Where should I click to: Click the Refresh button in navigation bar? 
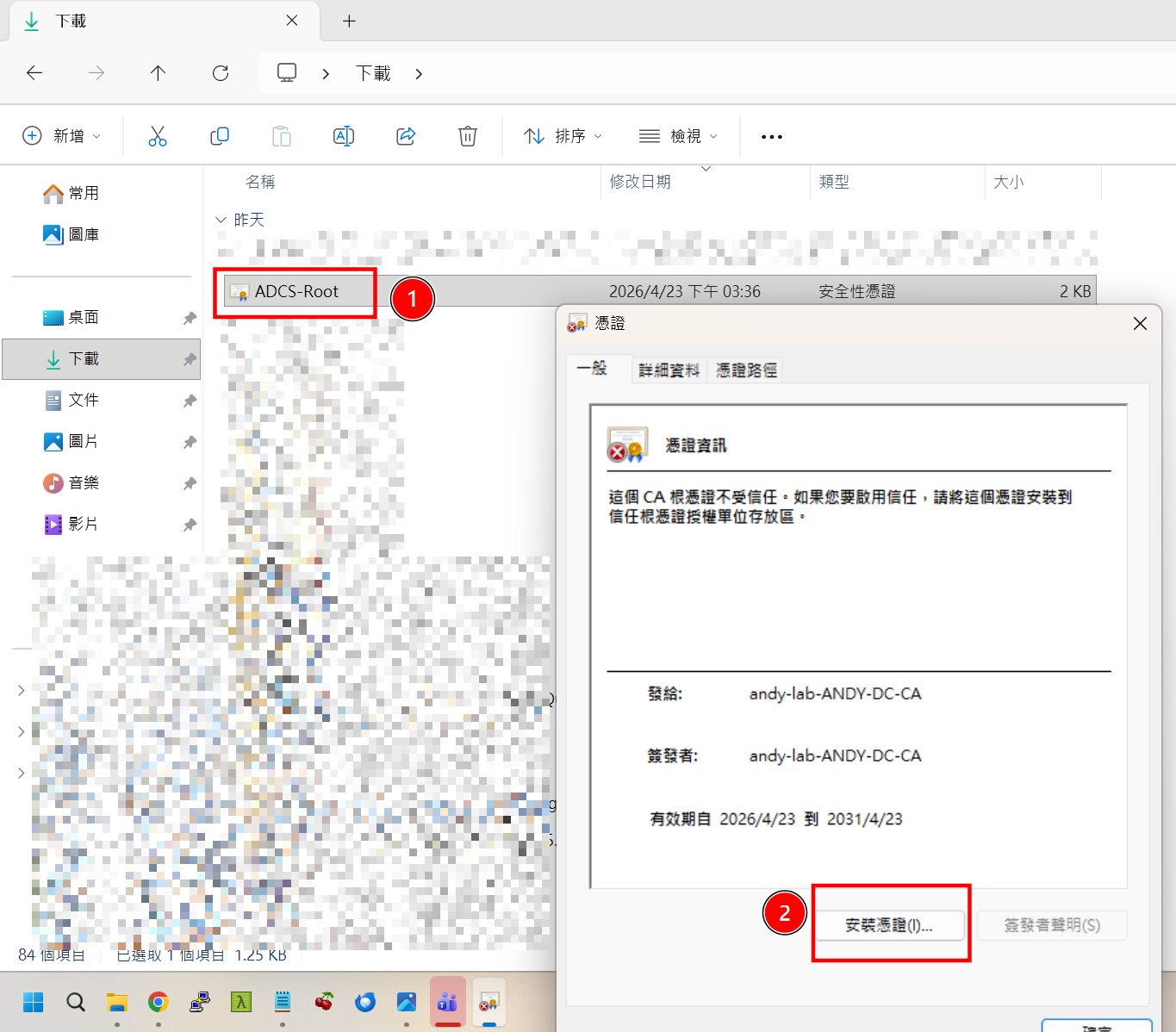pyautogui.click(x=221, y=73)
